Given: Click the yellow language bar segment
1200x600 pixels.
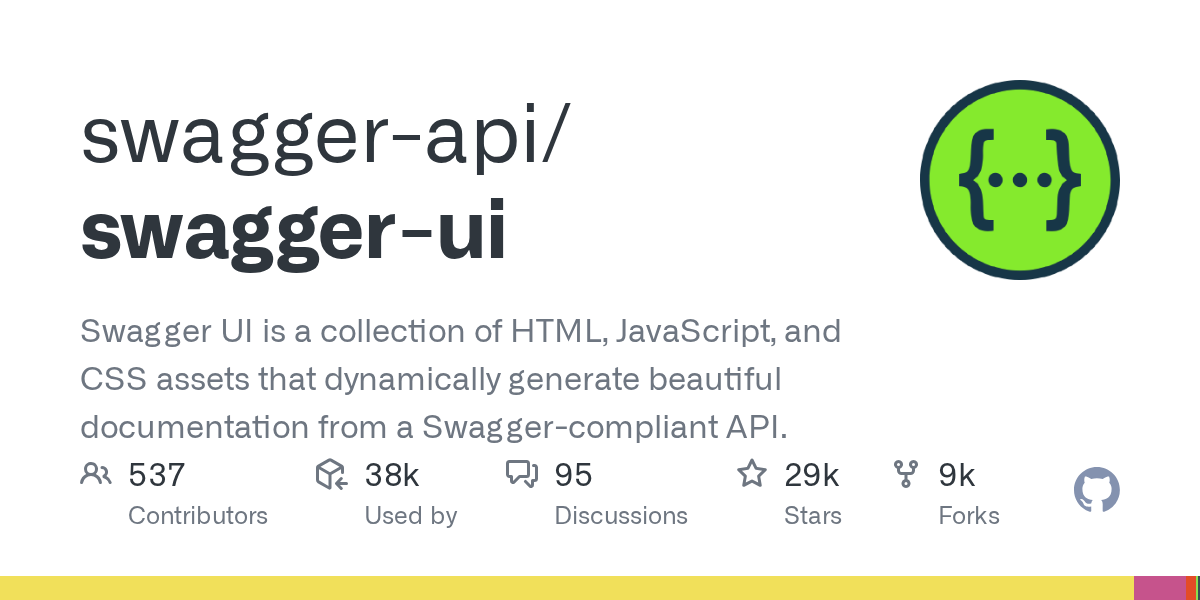Looking at the screenshot, I should coord(567,588).
